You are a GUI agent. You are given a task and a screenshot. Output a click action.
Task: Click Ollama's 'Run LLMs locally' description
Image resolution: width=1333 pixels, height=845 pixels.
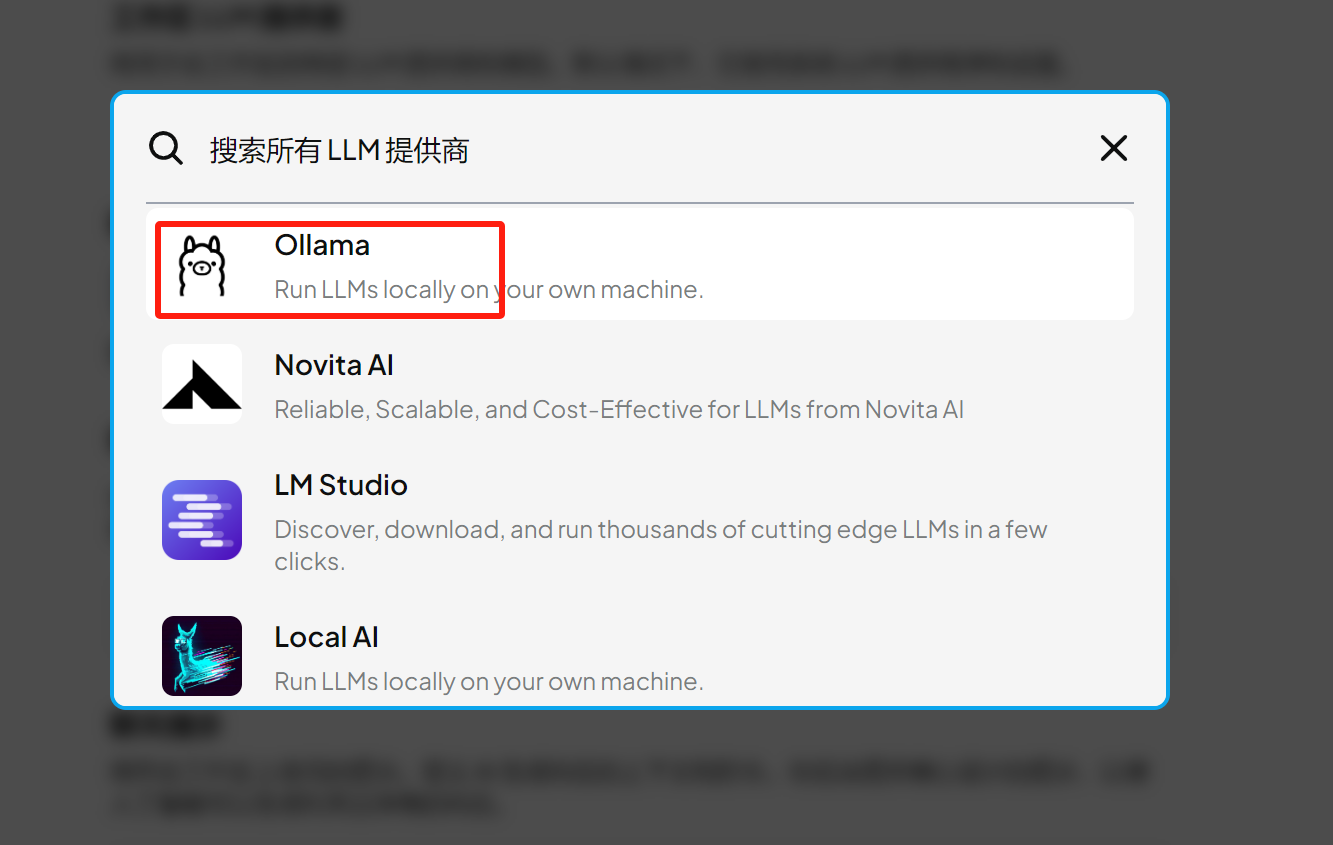point(489,290)
